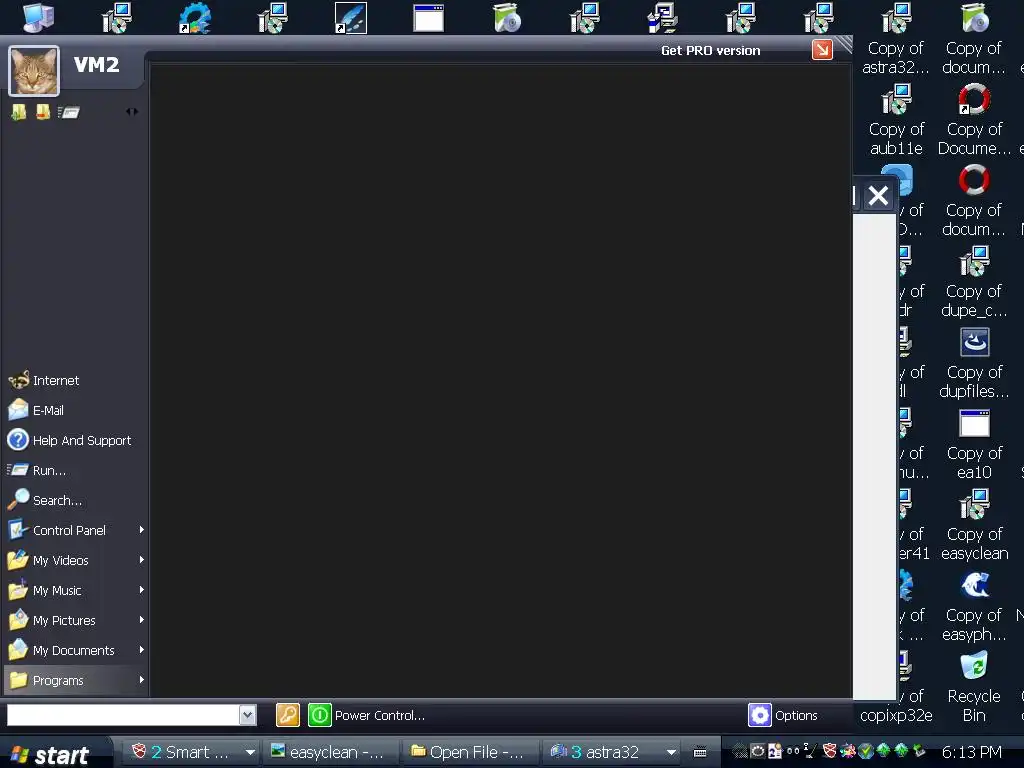This screenshot has height=768, width=1024.
Task: Click the keyboard icon on the taskbar
Action: [x=700, y=752]
